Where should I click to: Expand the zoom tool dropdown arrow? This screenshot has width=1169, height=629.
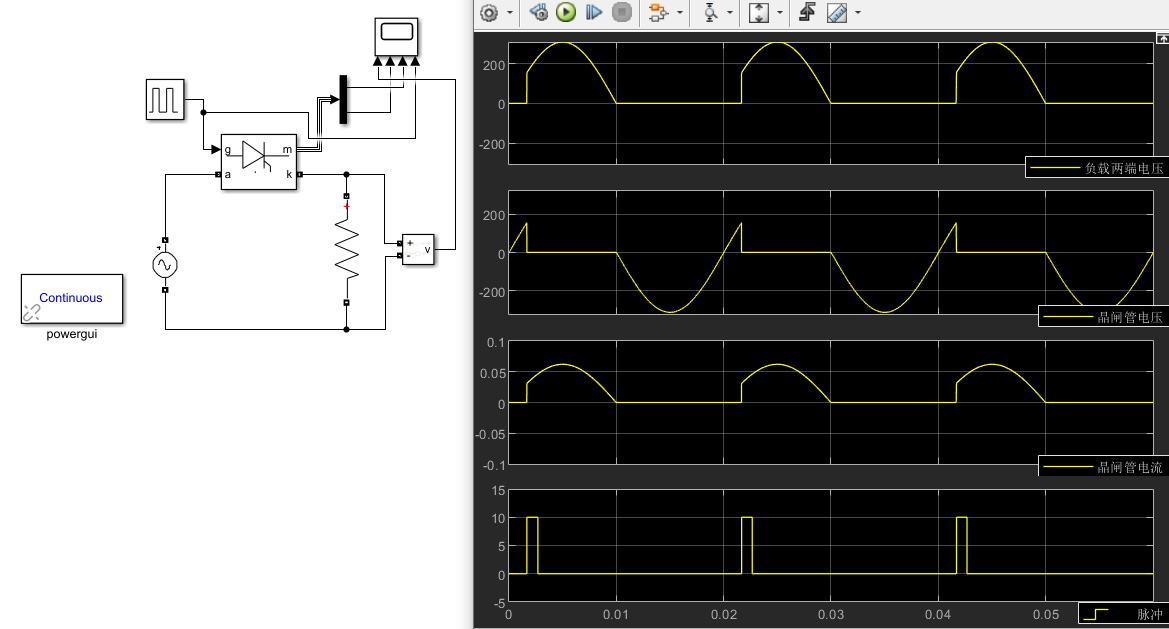pos(732,14)
